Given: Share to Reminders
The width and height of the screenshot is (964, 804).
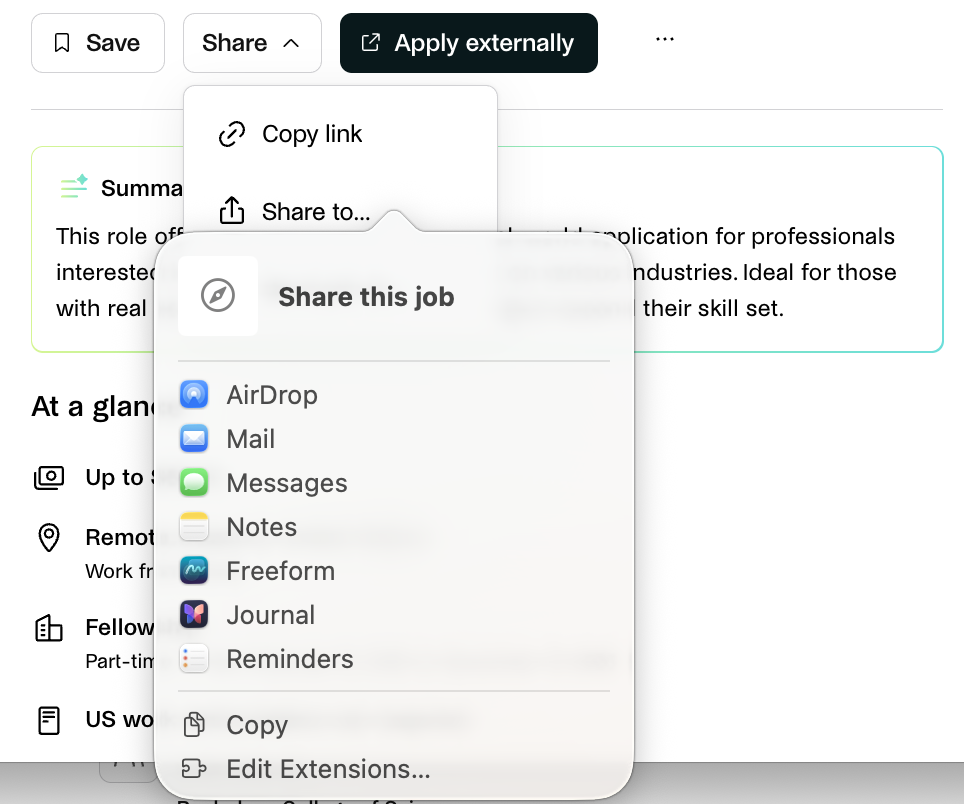Looking at the screenshot, I should pyautogui.click(x=393, y=659).
